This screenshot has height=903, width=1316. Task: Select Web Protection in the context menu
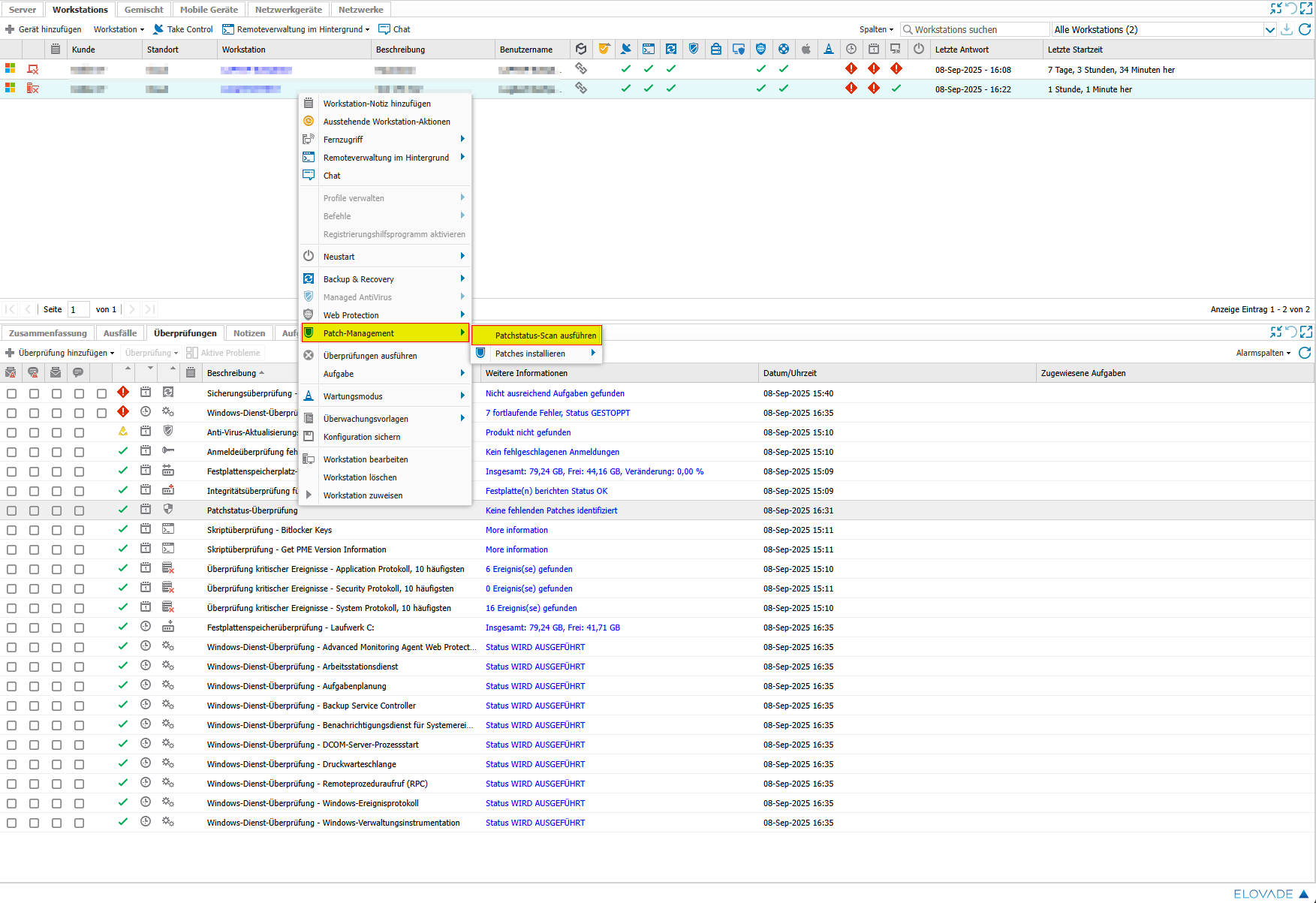click(x=351, y=315)
